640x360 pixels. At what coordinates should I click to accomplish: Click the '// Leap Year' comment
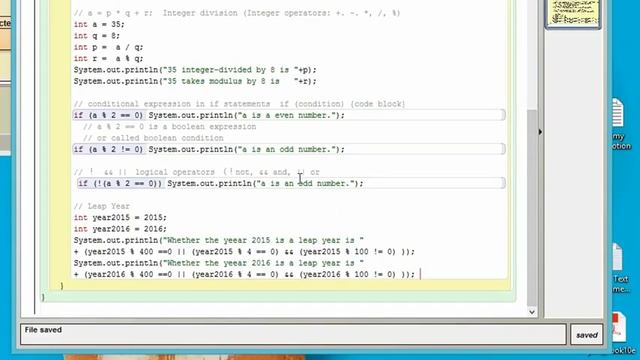[x=102, y=207]
